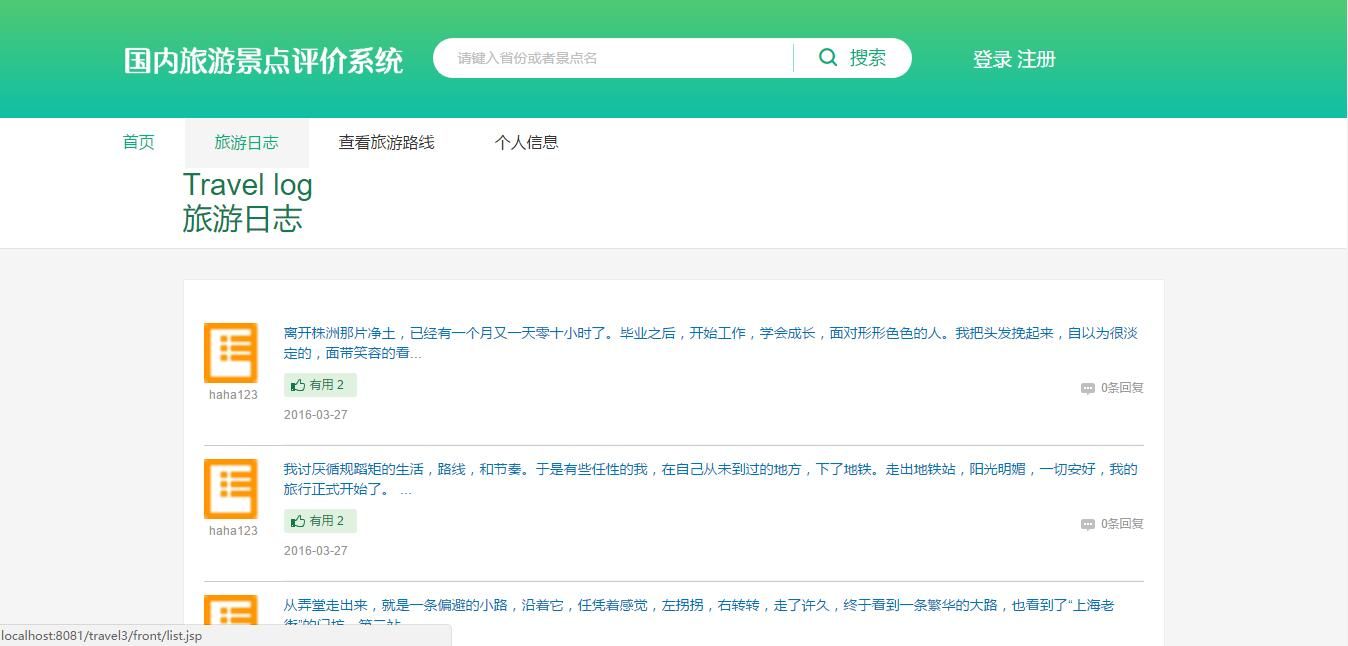Click the second post's orange avatar icon

point(231,488)
